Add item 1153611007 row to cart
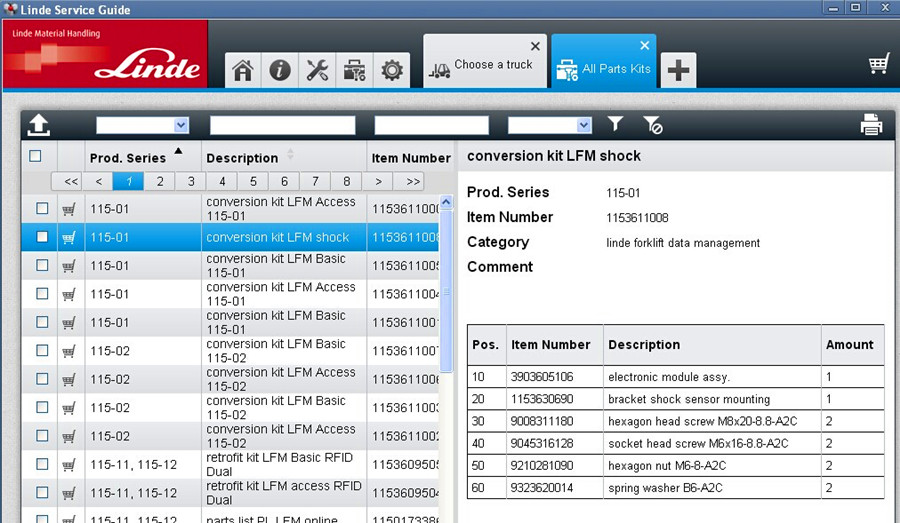Viewport: 900px width, 523px height. point(69,351)
